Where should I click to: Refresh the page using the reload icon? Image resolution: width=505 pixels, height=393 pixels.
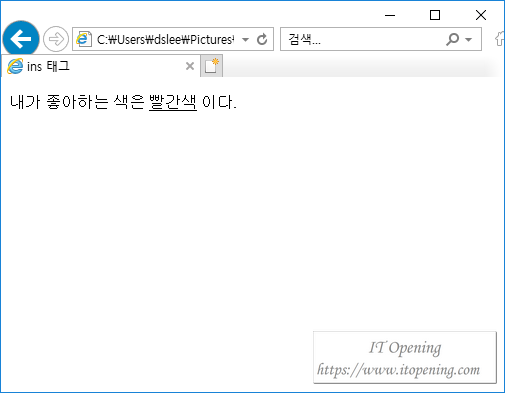[262, 39]
